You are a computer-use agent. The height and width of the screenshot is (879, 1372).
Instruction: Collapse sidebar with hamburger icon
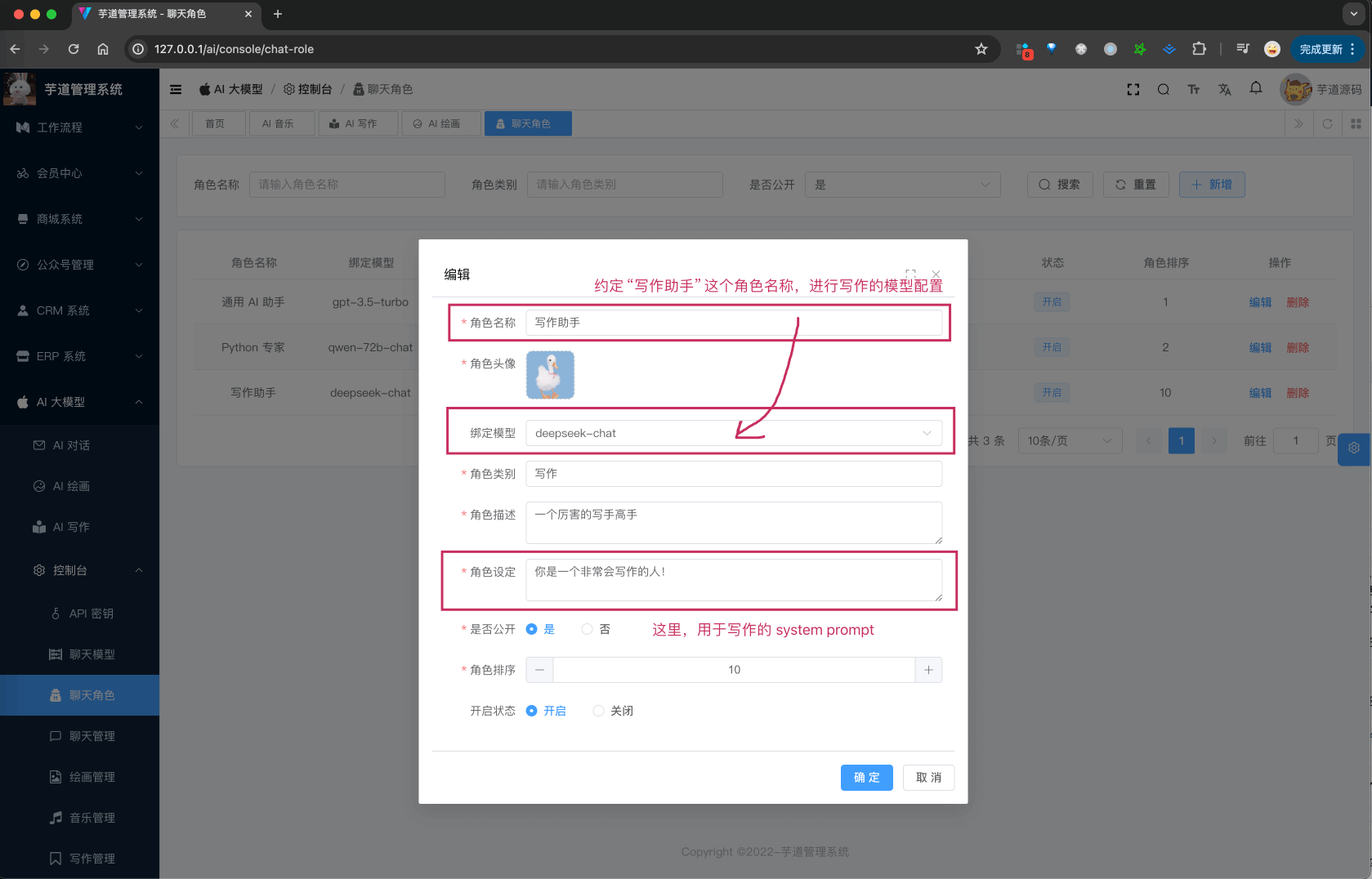176,90
